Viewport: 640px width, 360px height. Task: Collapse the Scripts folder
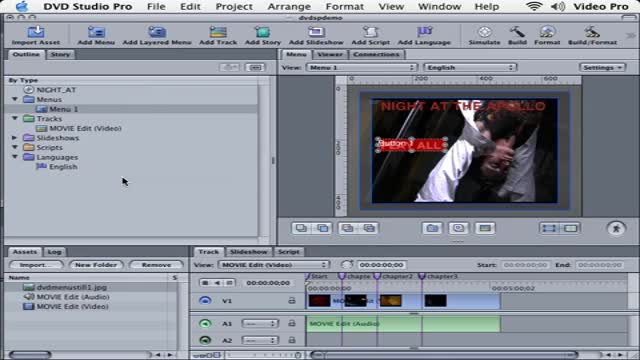click(15, 147)
